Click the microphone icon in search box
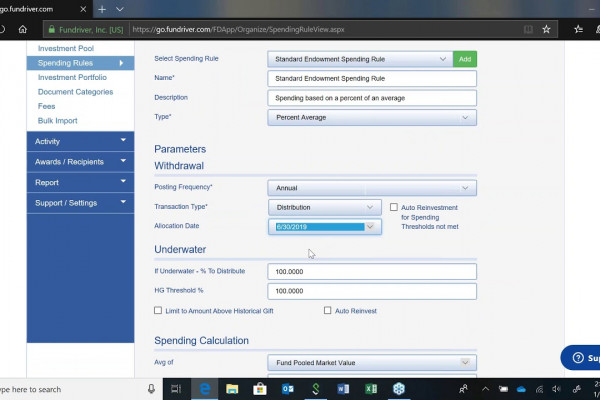Viewport: 600px width, 400px height. click(151, 389)
